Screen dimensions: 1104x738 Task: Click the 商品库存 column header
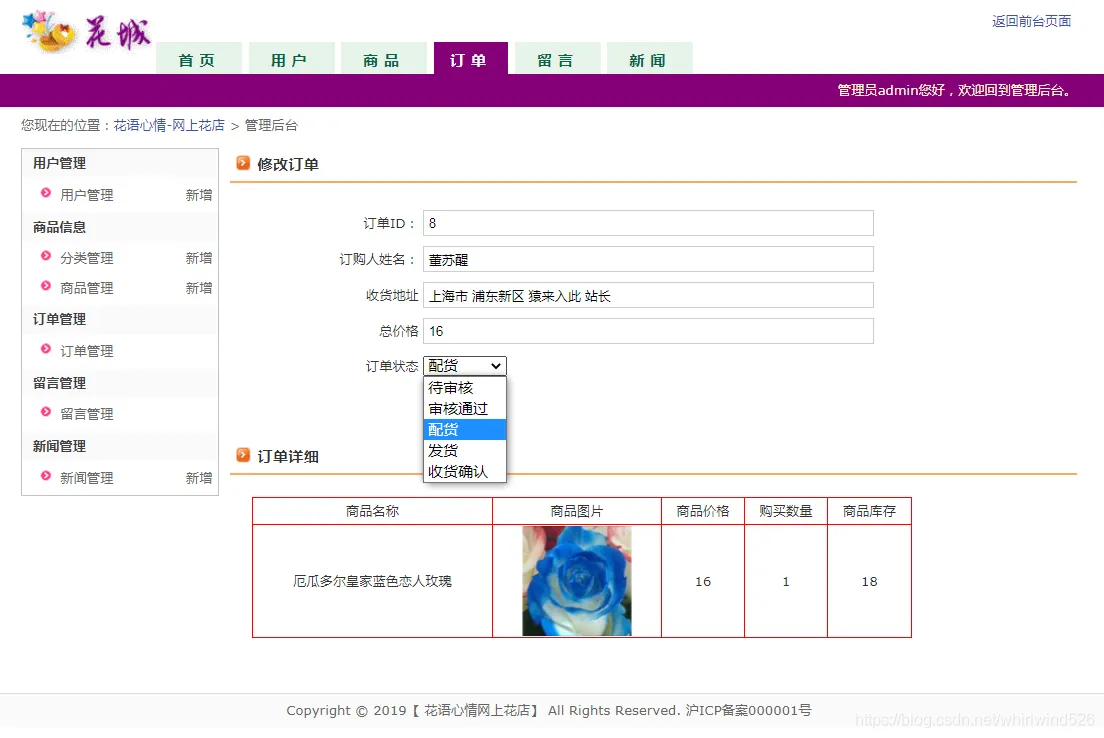point(870,511)
